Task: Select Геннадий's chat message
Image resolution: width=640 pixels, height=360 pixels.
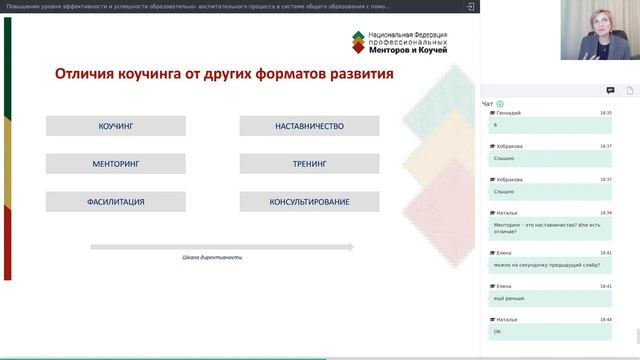Action: (x=550, y=125)
